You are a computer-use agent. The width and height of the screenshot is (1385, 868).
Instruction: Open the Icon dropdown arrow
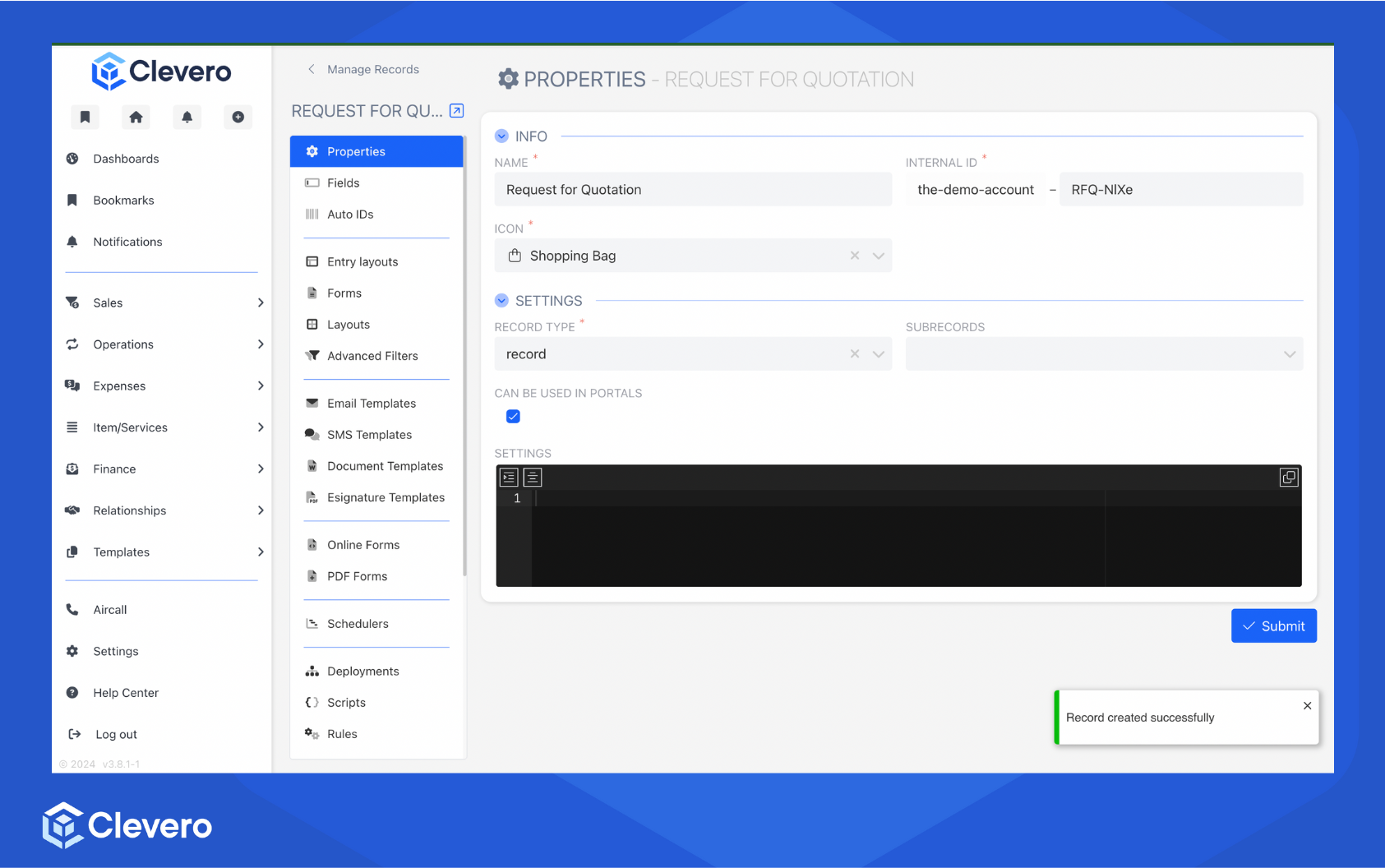point(878,256)
